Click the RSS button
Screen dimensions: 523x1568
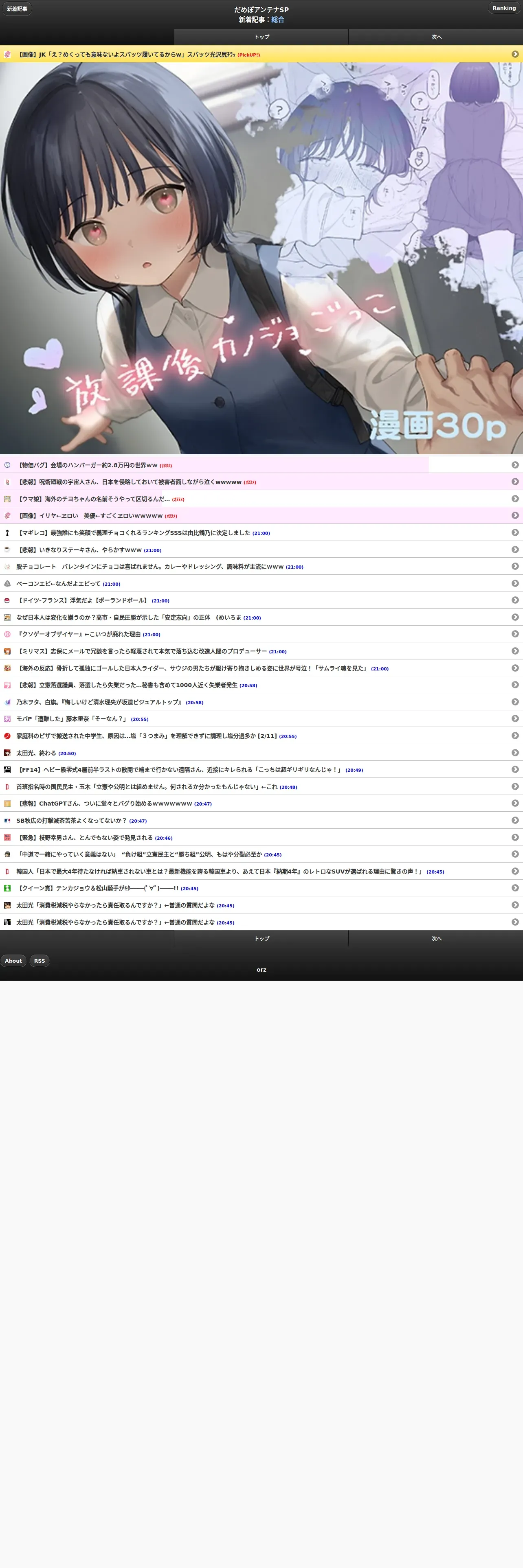point(40,961)
